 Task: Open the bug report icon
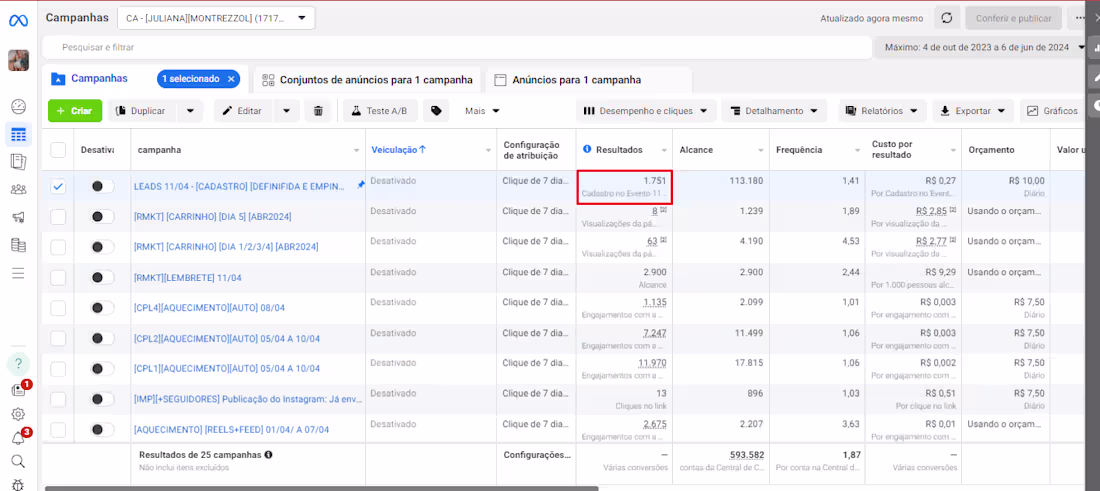click(18, 484)
